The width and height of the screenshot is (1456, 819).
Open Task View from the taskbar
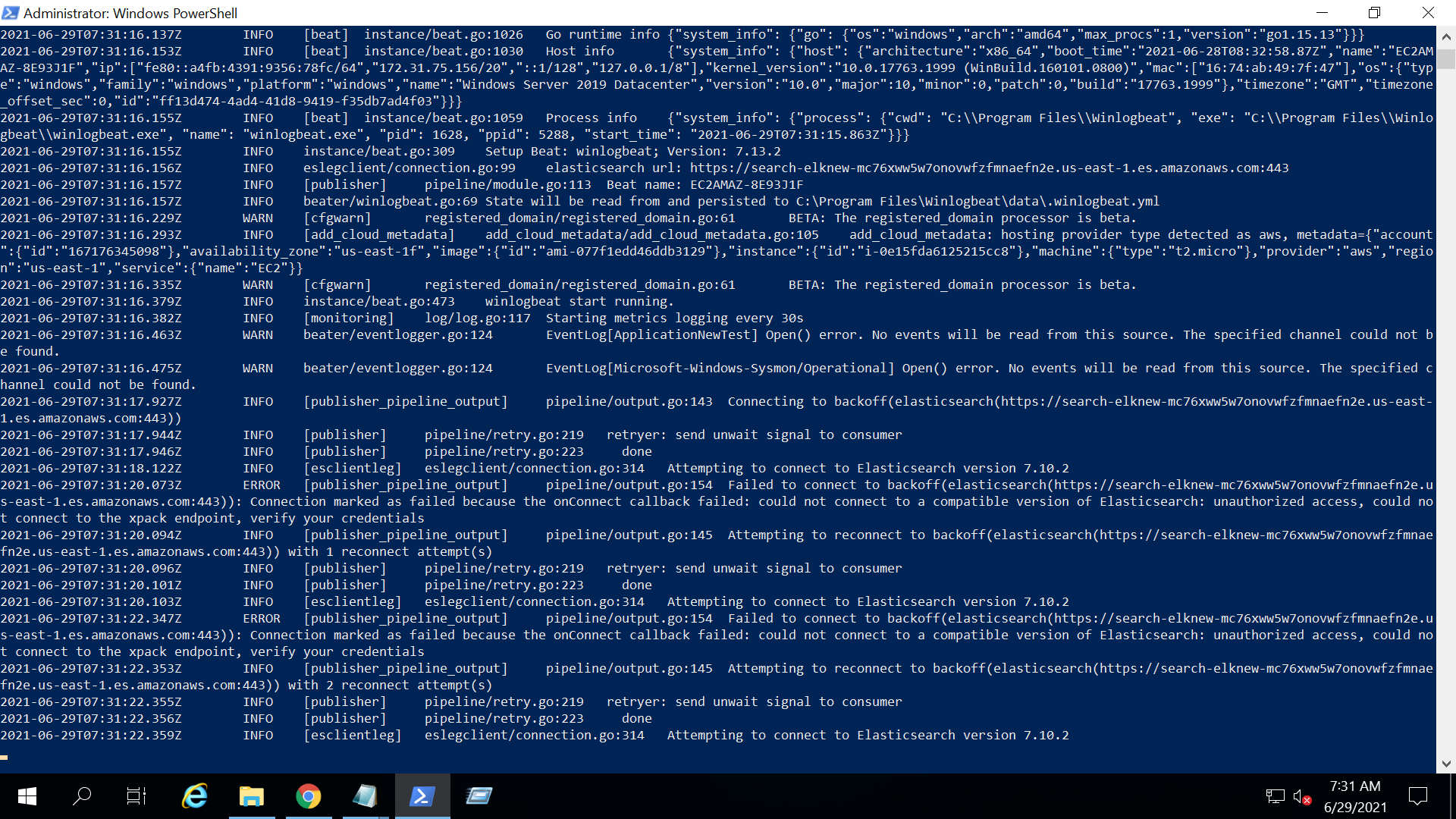coord(136,796)
